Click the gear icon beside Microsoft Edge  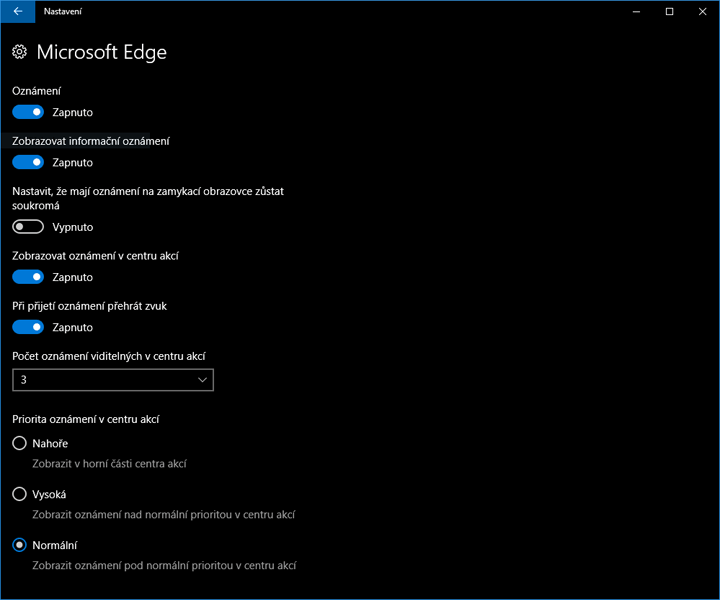(20, 52)
